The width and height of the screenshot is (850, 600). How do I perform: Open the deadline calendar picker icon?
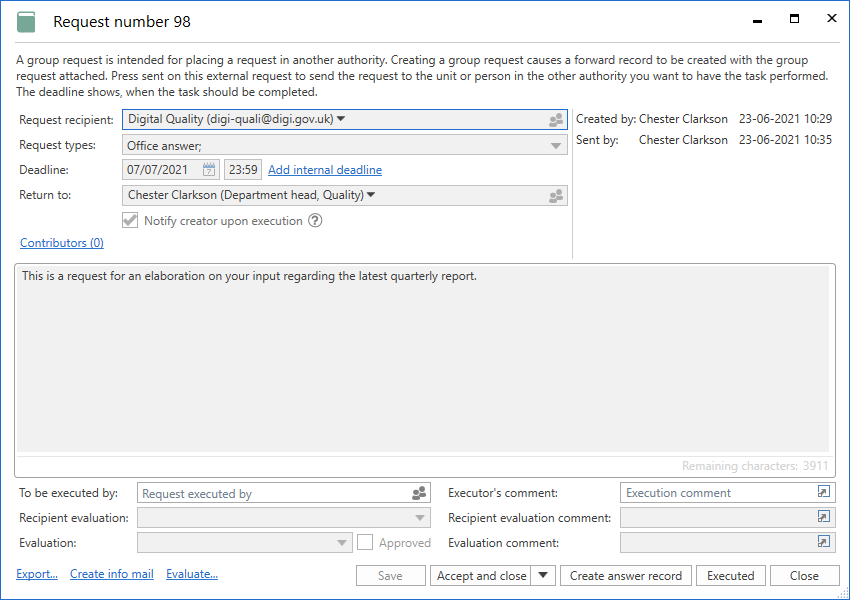(209, 170)
